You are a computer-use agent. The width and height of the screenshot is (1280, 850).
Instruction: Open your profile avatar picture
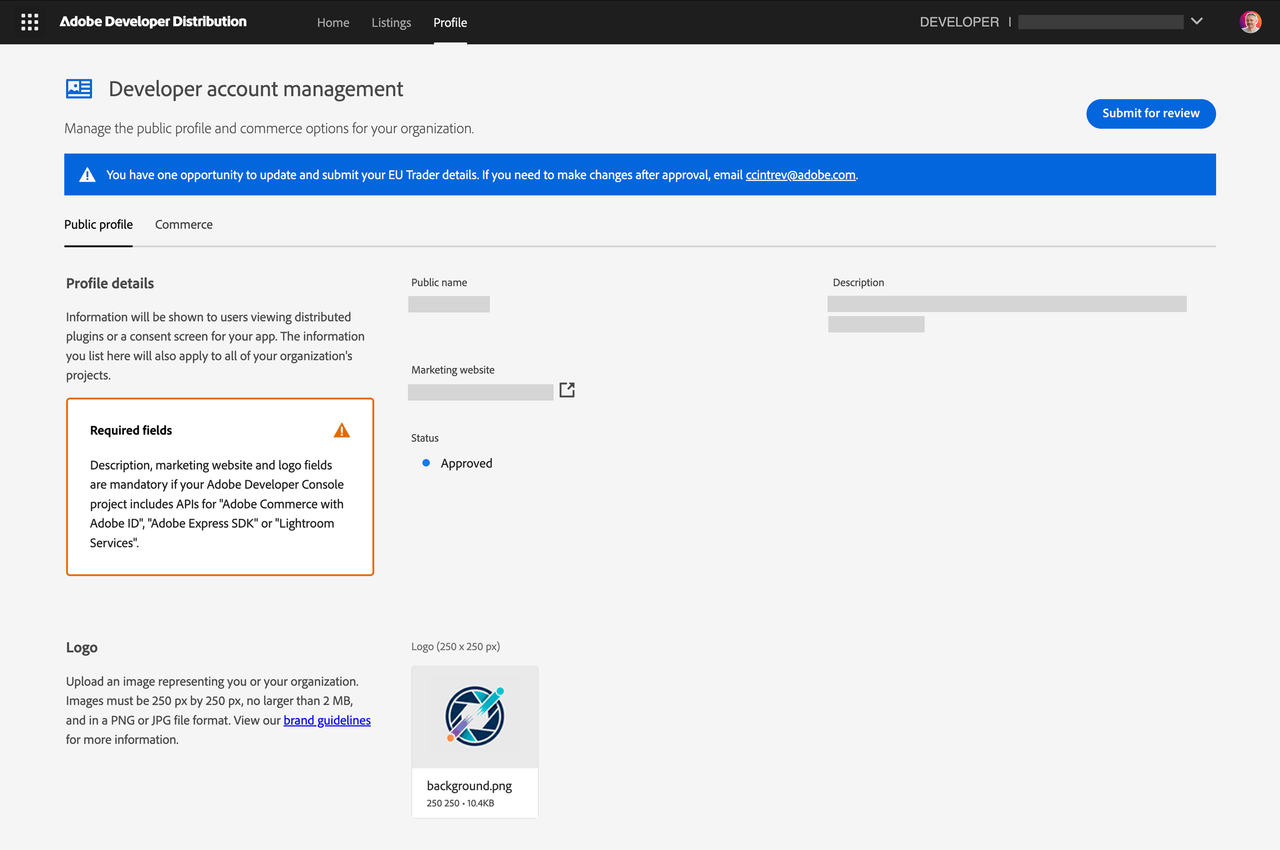(x=1250, y=20)
